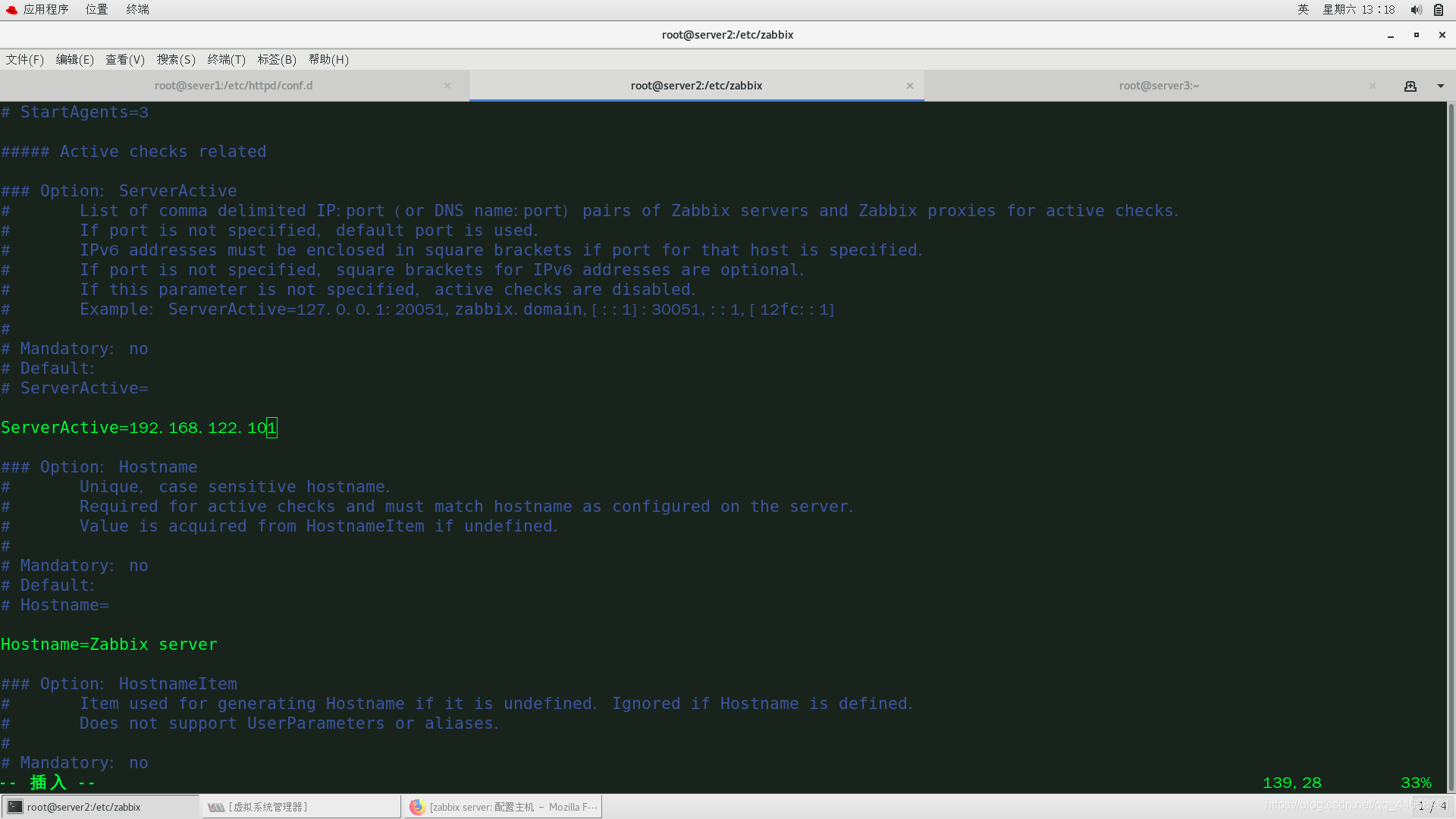Maximize the terminal window
Screen dimensions: 1456x819
(1417, 35)
